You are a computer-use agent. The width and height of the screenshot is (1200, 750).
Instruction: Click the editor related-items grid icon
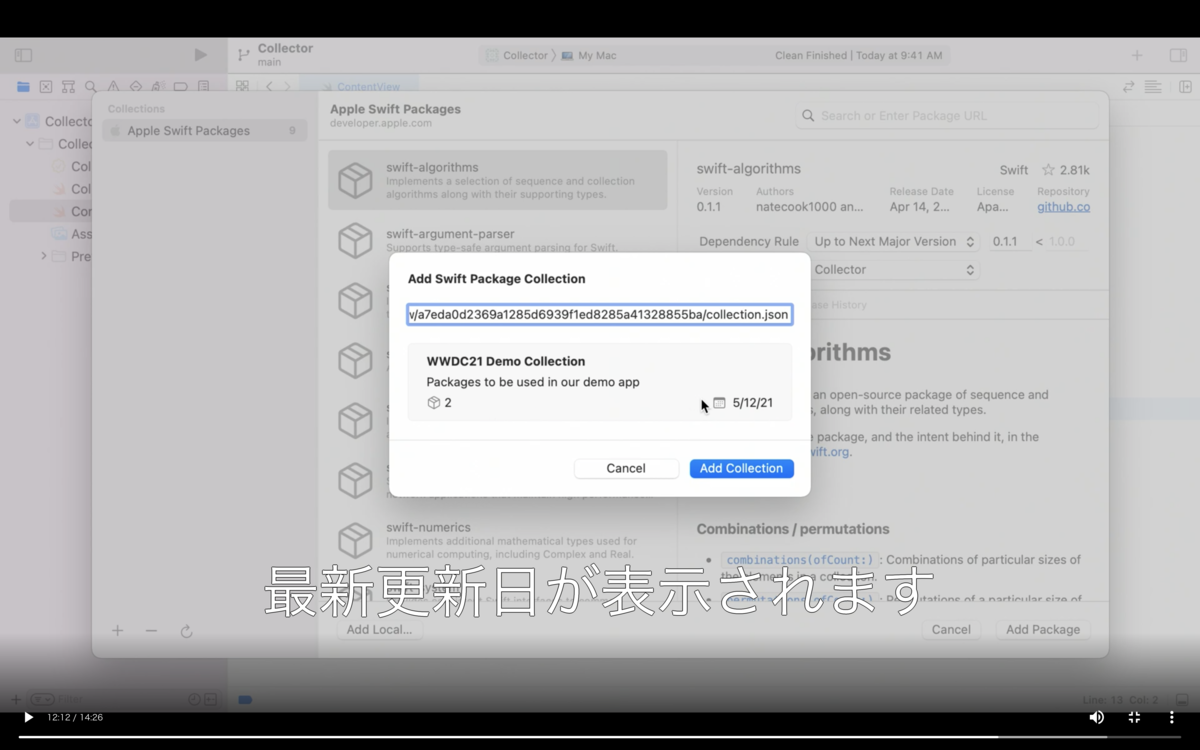click(243, 87)
